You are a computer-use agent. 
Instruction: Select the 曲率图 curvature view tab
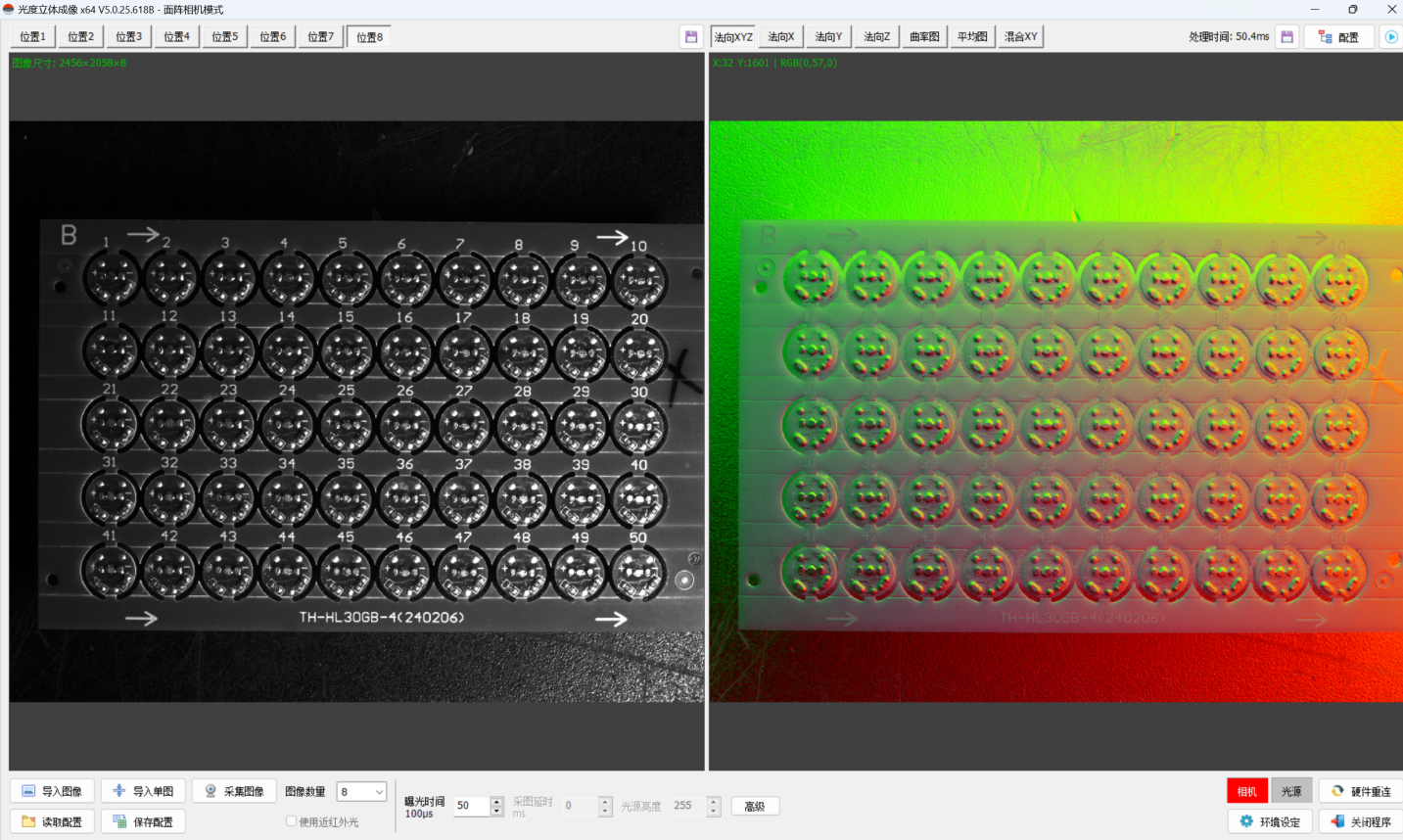coord(924,37)
